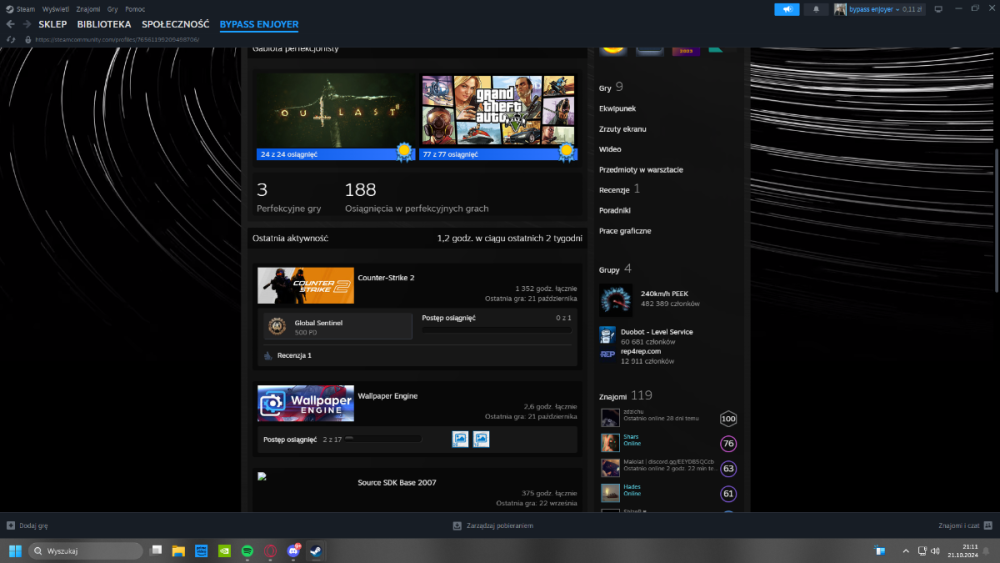Click the bypass enjoyer avatar in the top bar
The height and width of the screenshot is (563, 1000).
tap(840, 10)
